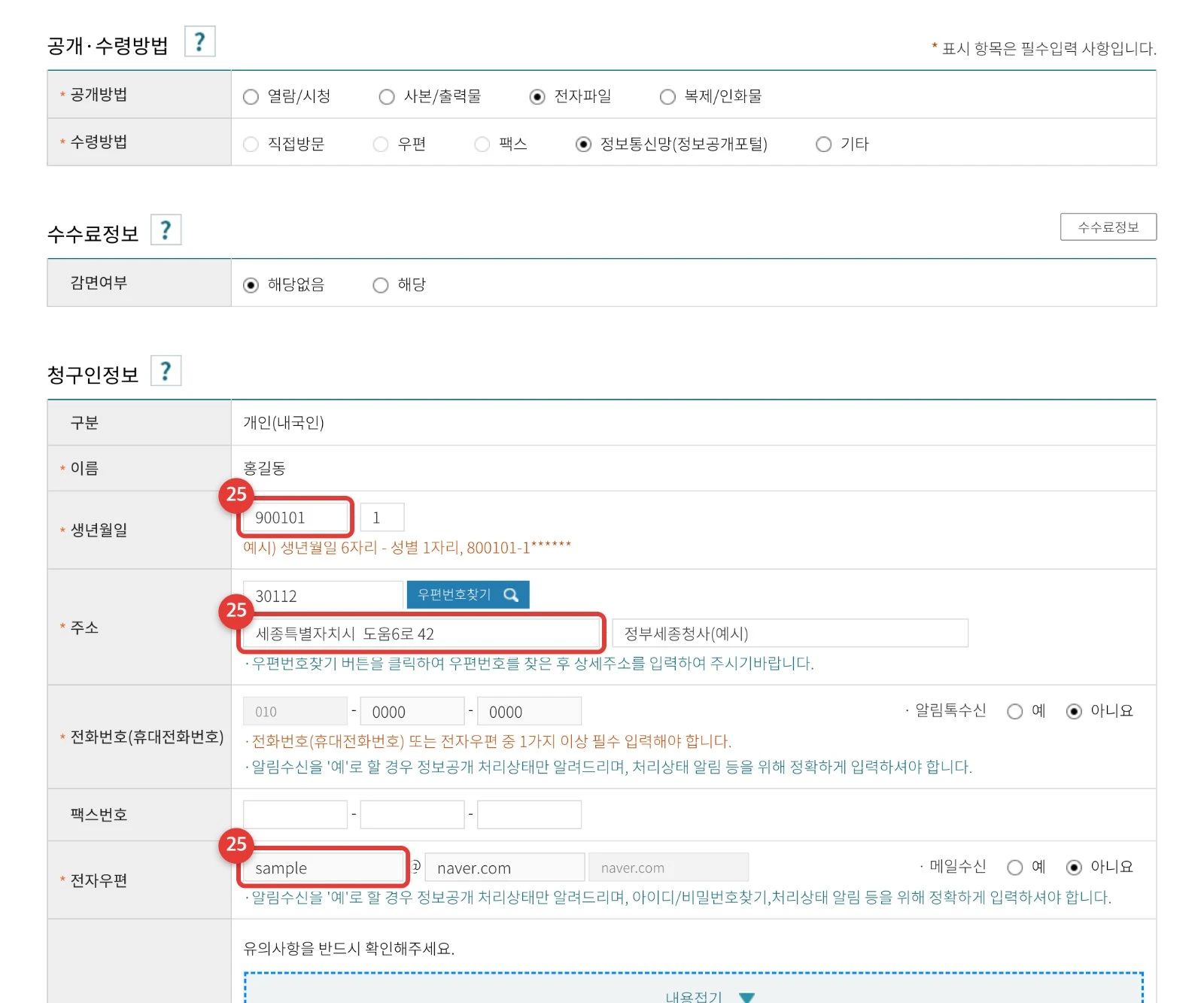Click middle fax number field
This screenshot has height=1003, width=1204.
(412, 815)
